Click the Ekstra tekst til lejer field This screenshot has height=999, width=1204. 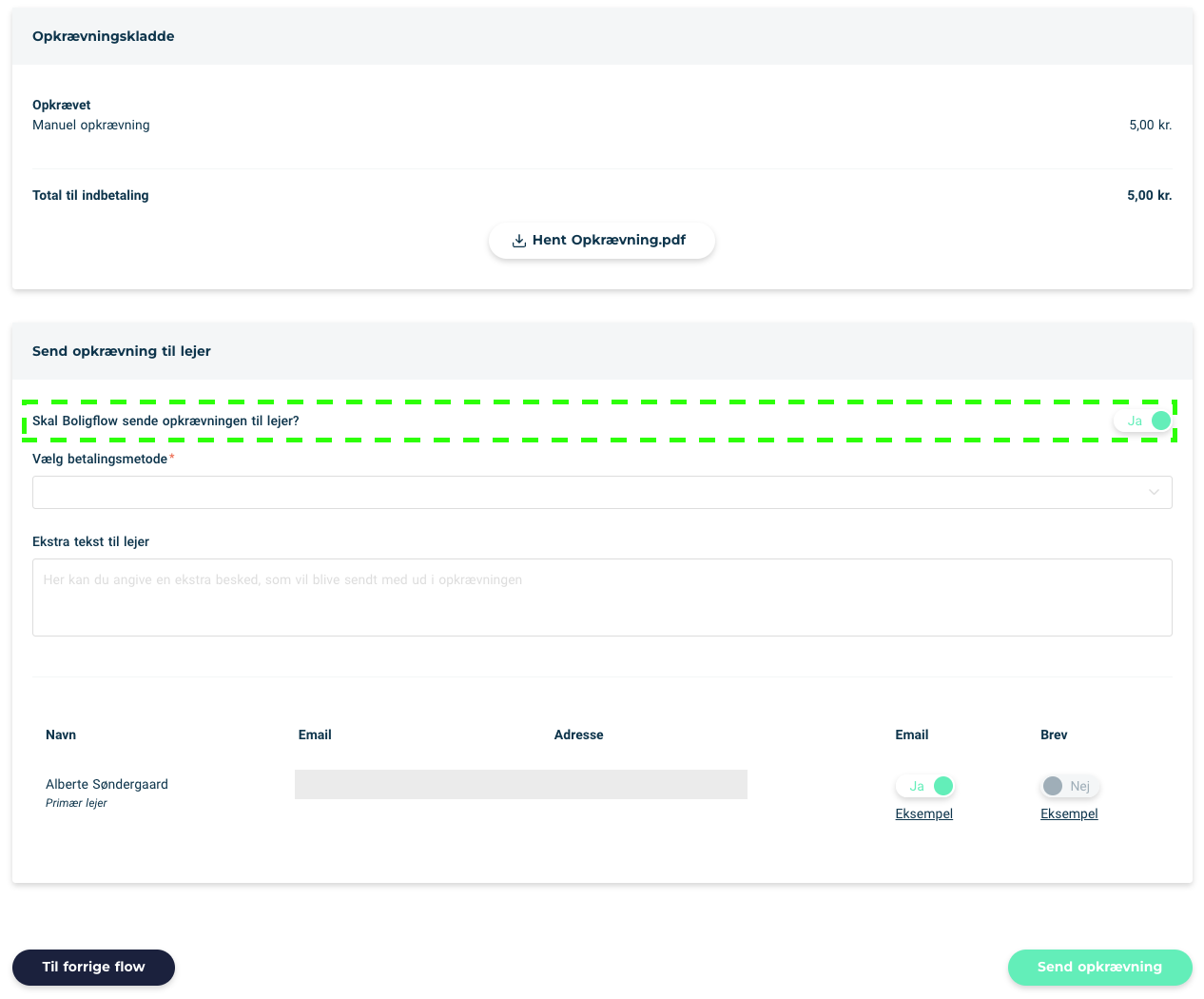[x=602, y=597]
